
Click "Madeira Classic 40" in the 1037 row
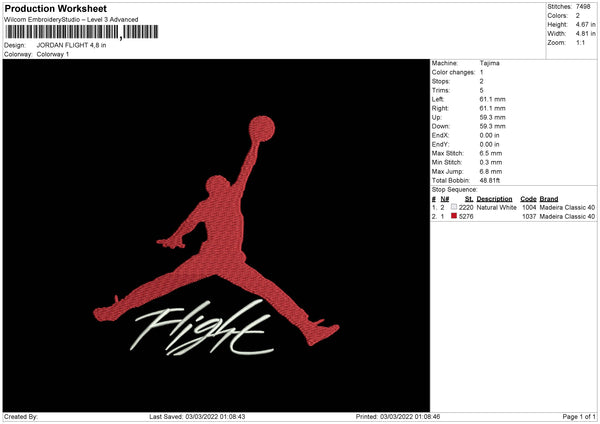pos(567,217)
